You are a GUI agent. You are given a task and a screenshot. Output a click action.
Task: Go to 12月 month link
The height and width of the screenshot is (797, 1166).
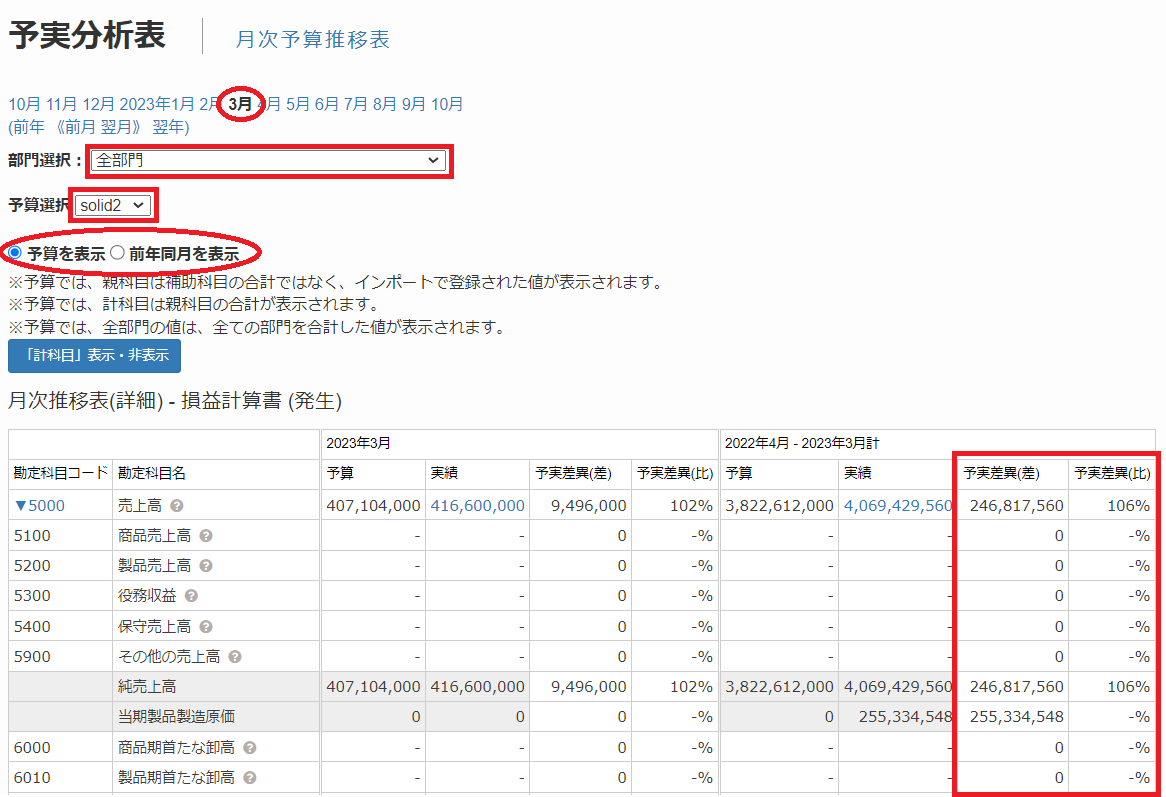click(98, 104)
